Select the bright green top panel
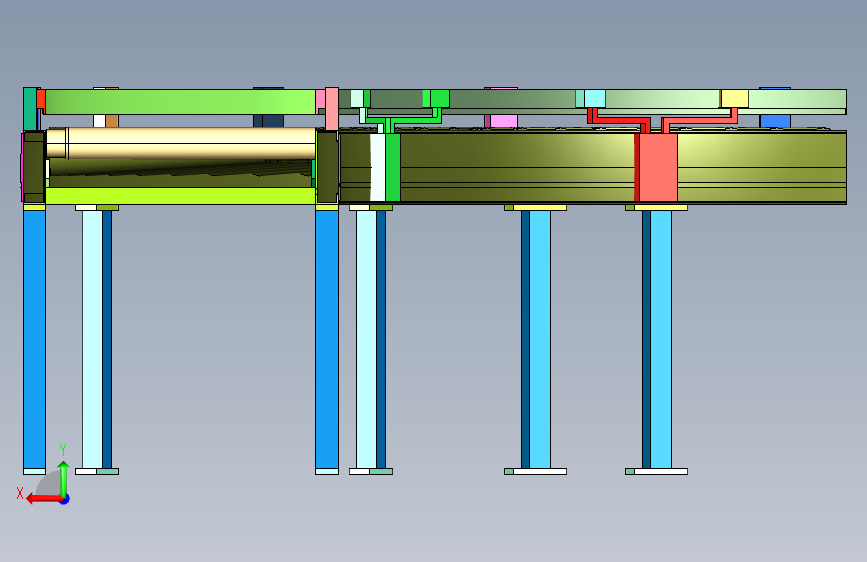867x562 pixels. click(180, 102)
